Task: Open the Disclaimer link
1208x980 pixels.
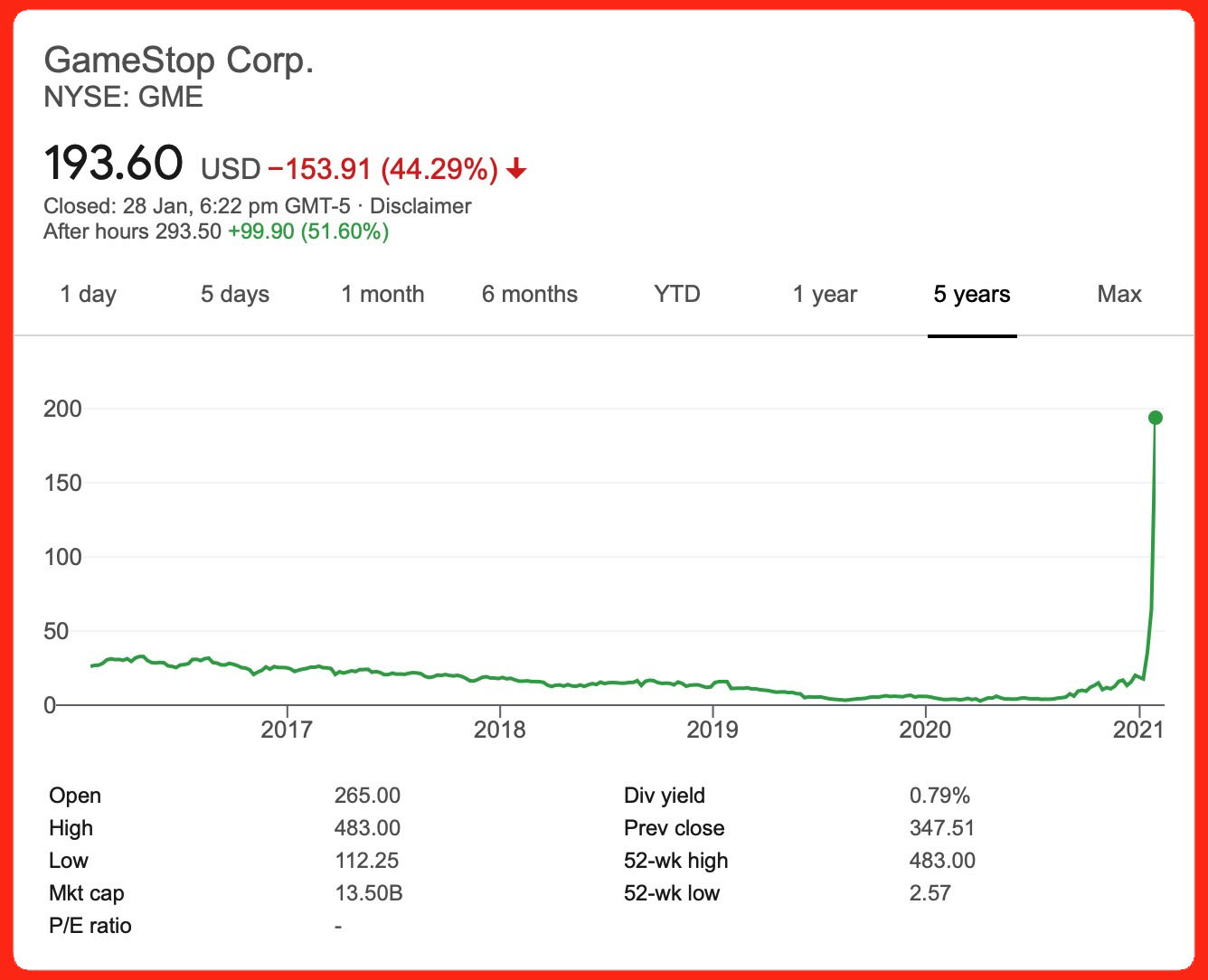Action: 420,206
